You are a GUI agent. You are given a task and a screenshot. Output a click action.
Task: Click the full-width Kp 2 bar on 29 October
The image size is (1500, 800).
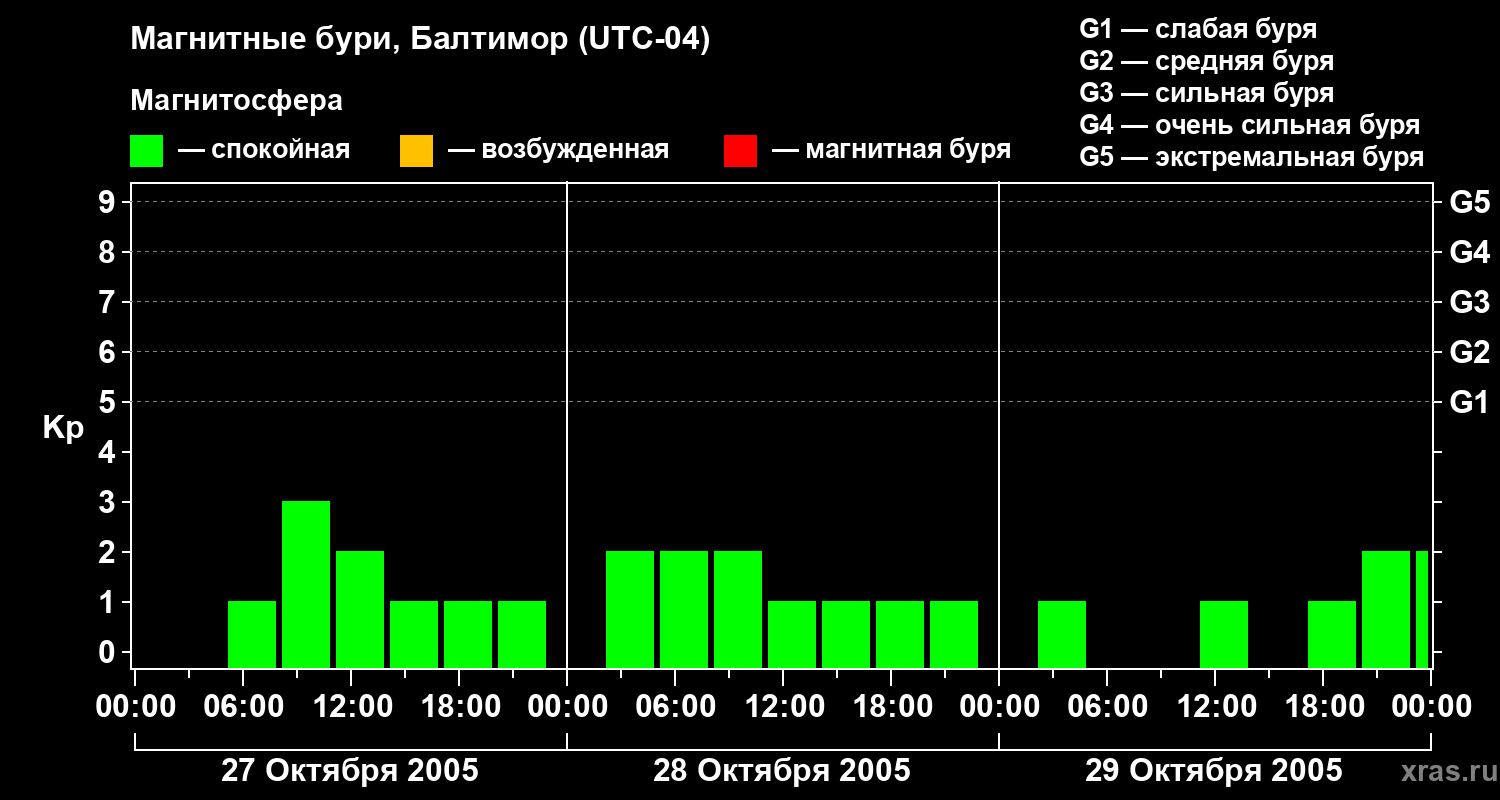coord(1386,609)
